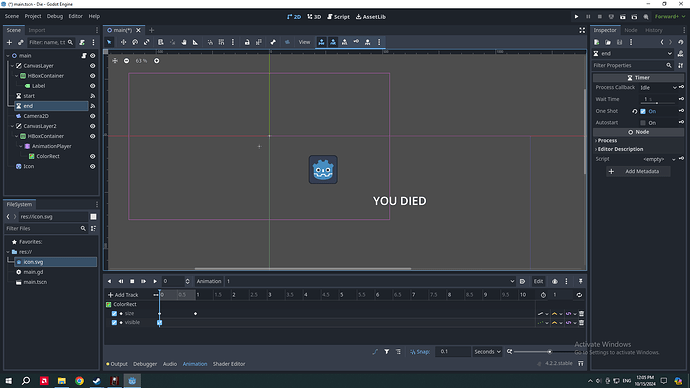Click Add Track button
Screen dimensions: 690x388
[123, 295]
